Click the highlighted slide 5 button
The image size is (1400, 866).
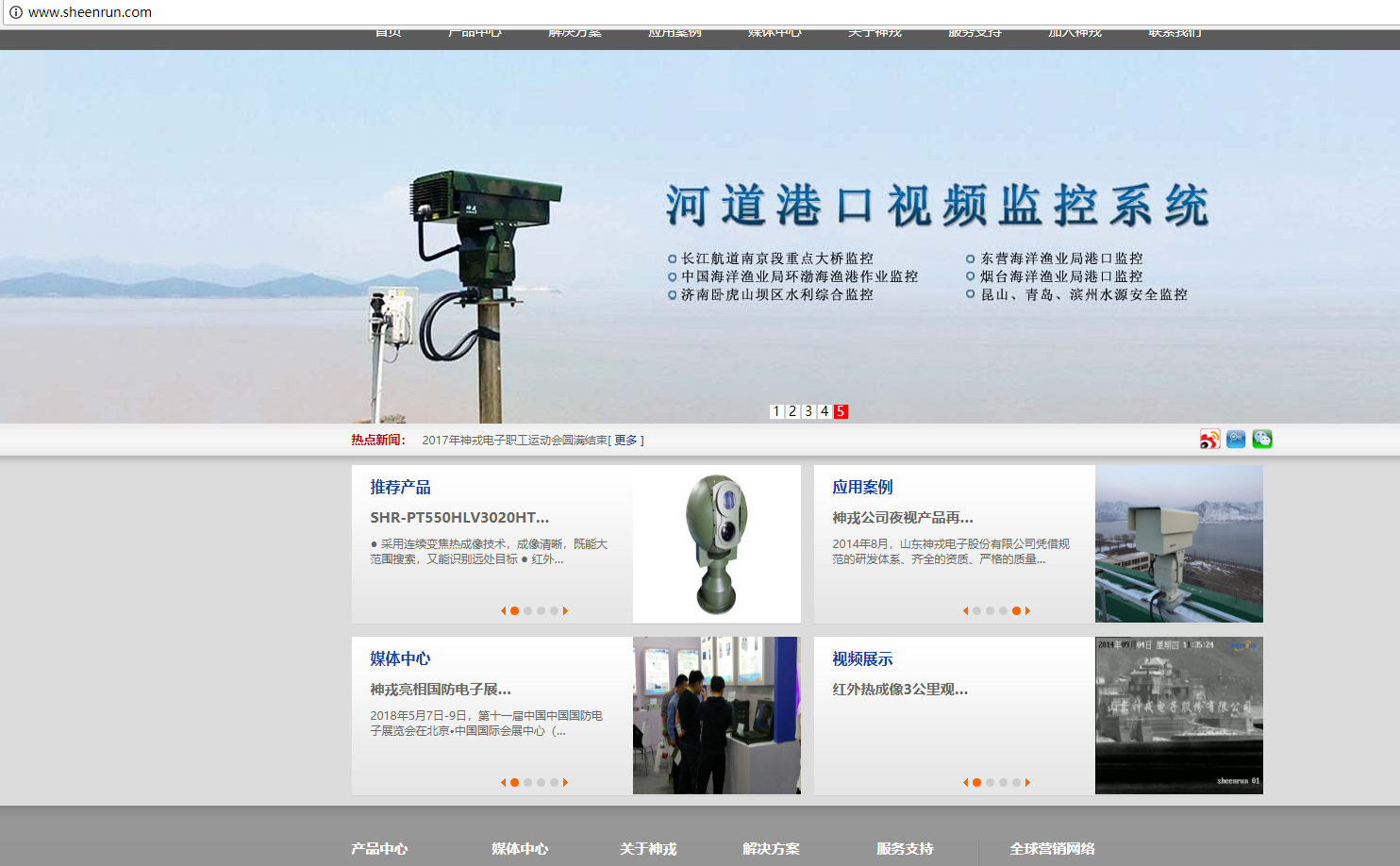(841, 411)
